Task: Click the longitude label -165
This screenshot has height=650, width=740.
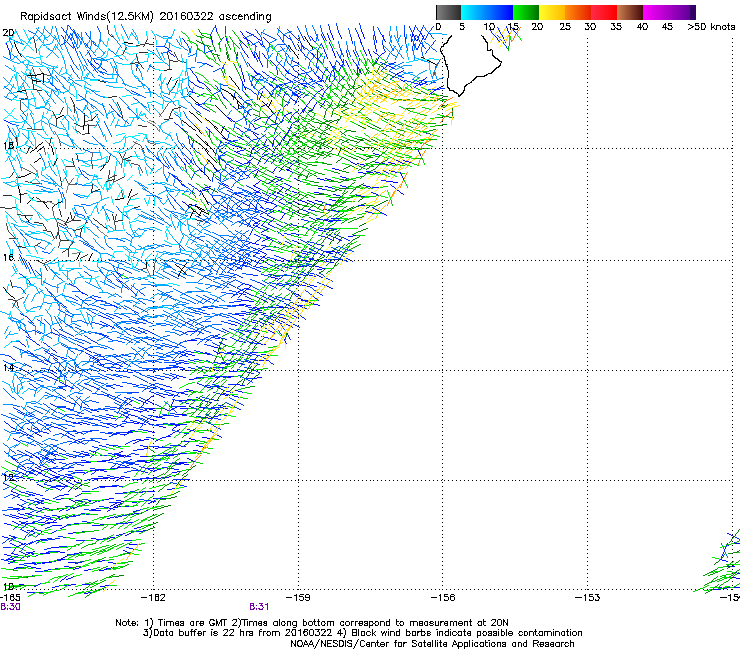Action: (10, 598)
